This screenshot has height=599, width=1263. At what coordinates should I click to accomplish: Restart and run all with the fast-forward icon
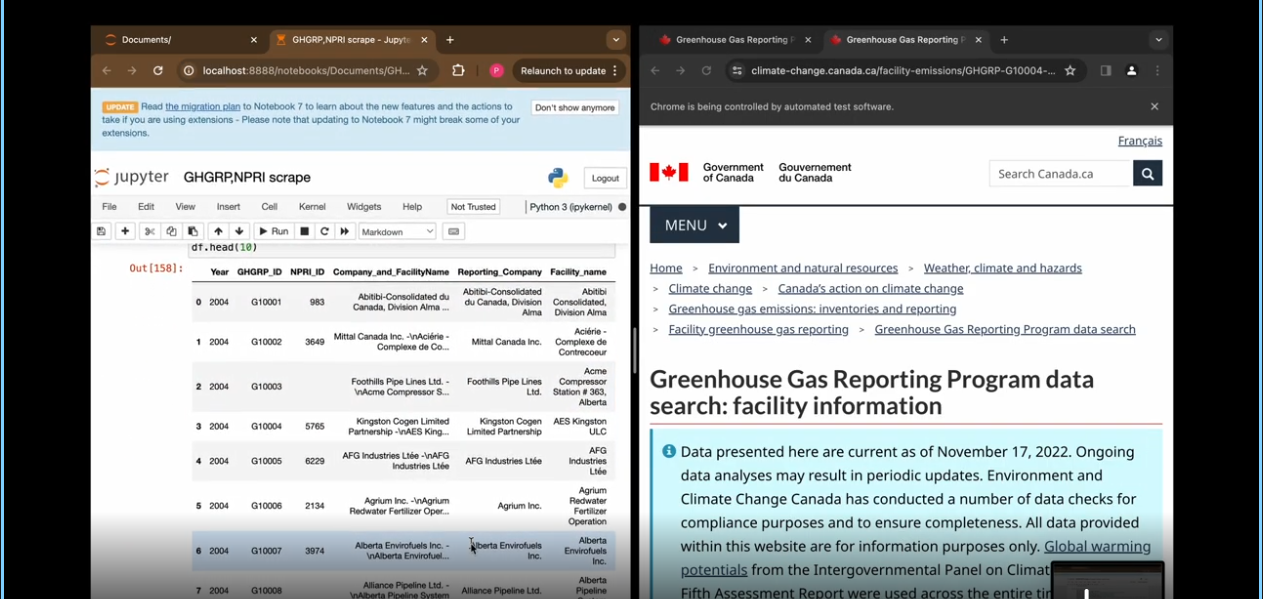click(345, 231)
